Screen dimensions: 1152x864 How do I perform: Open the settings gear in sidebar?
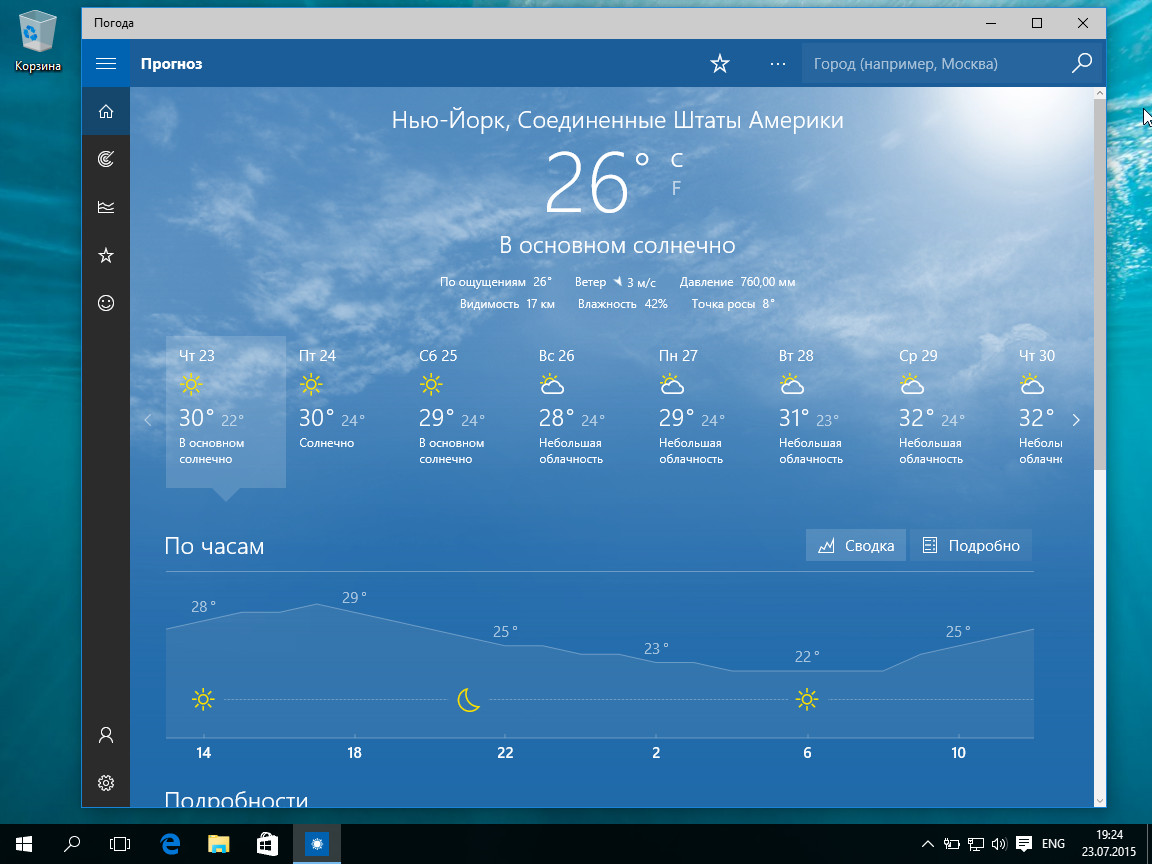click(106, 782)
